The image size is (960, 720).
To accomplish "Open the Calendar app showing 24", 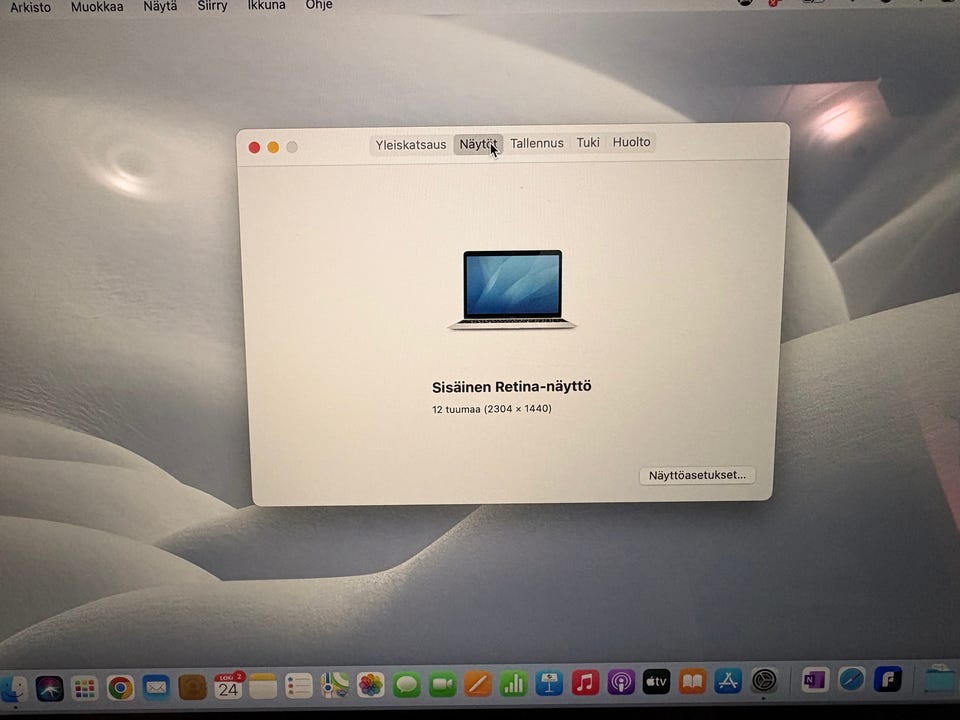I will tap(228, 686).
